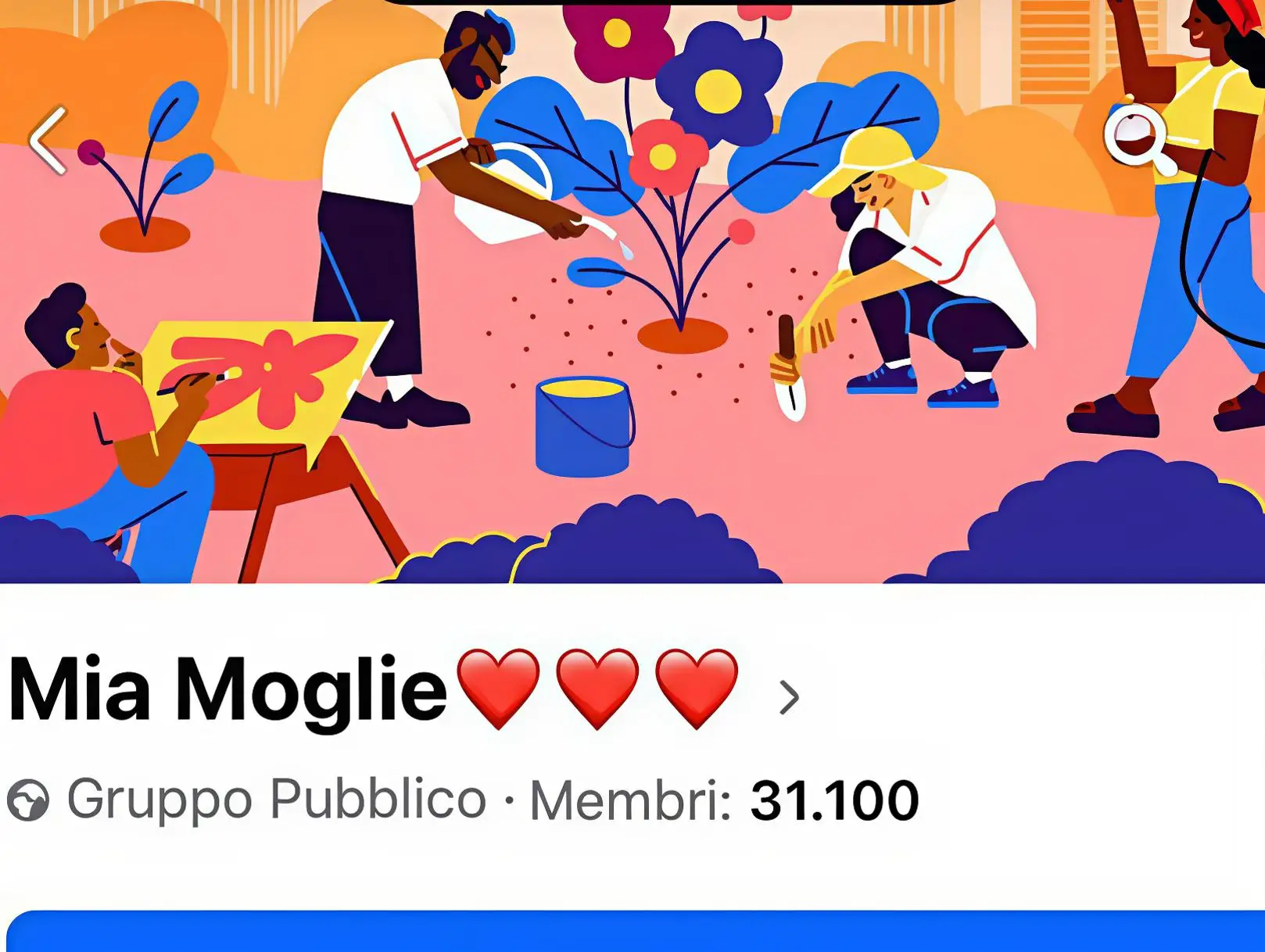Image resolution: width=1265 pixels, height=952 pixels.
Task: Tap the first red heart emoji
Action: 498,689
